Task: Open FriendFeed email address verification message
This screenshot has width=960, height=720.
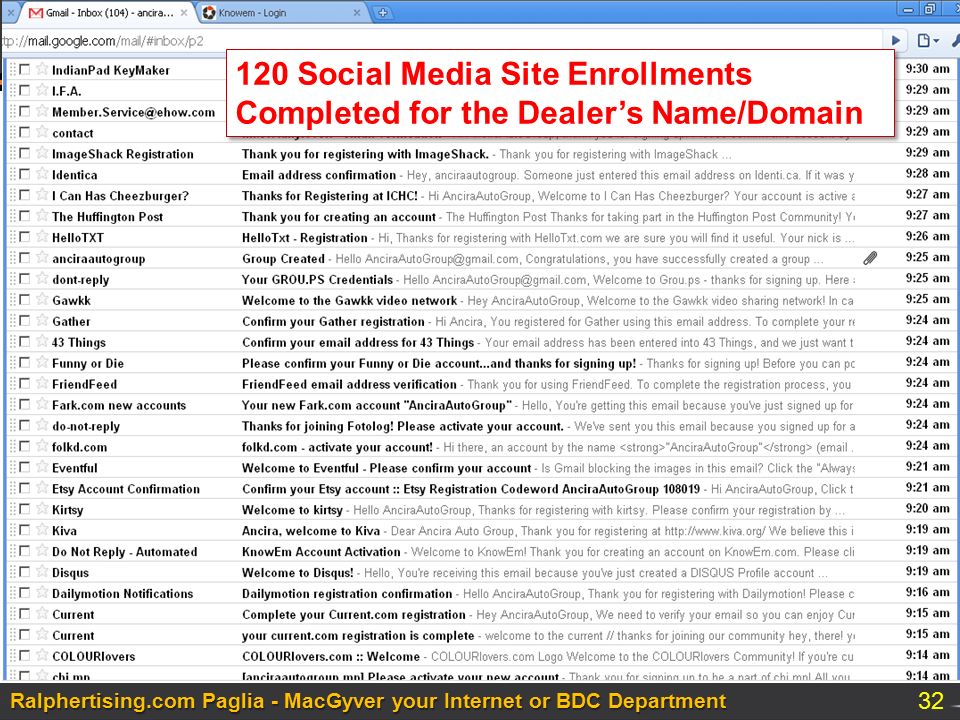Action: tap(349, 384)
